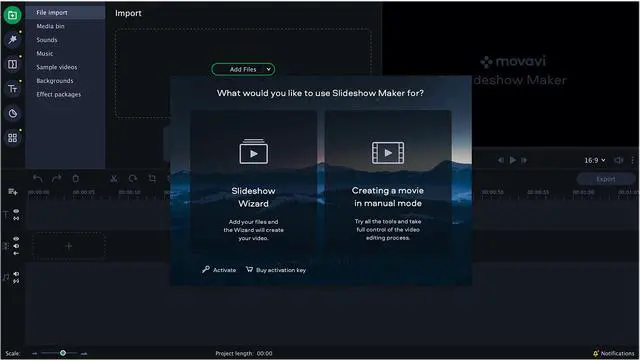Click the title track T icon
Screen dimensions: 640x361
pos(6,214)
